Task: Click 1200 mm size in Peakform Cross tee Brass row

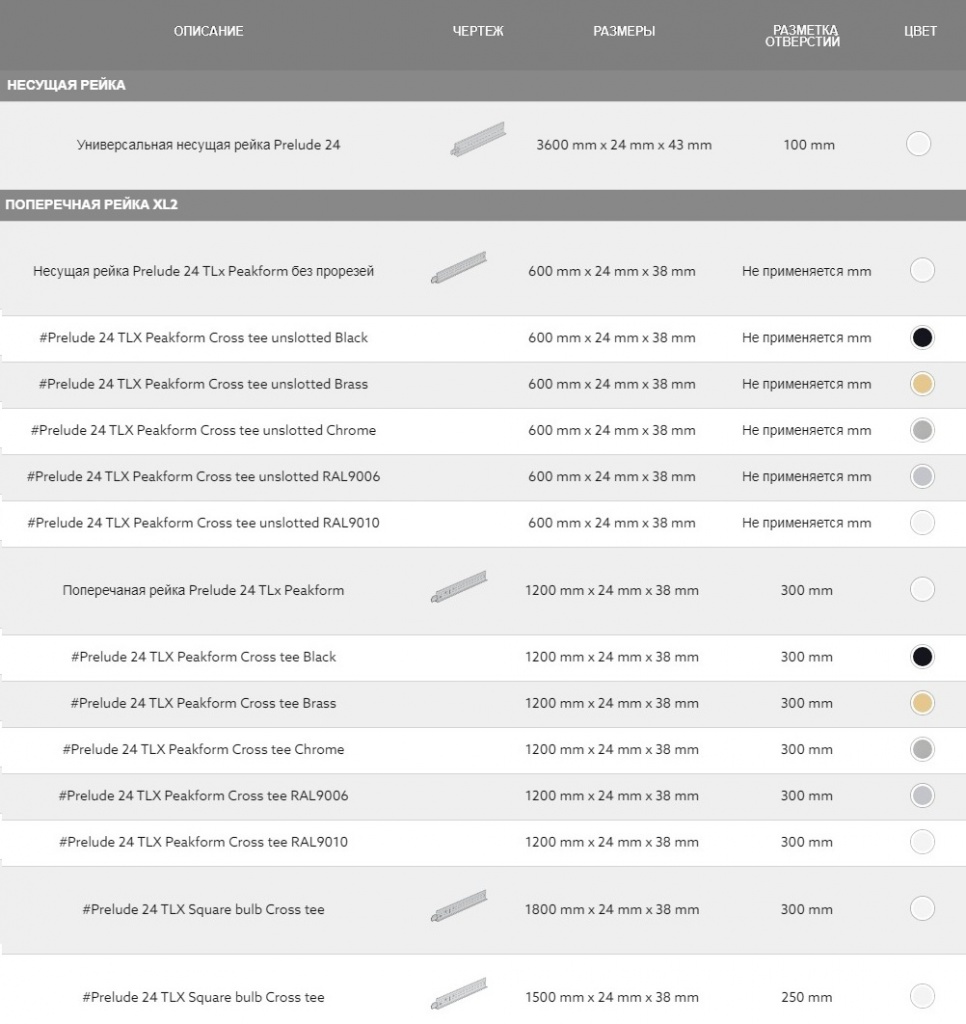Action: pyautogui.click(x=612, y=703)
